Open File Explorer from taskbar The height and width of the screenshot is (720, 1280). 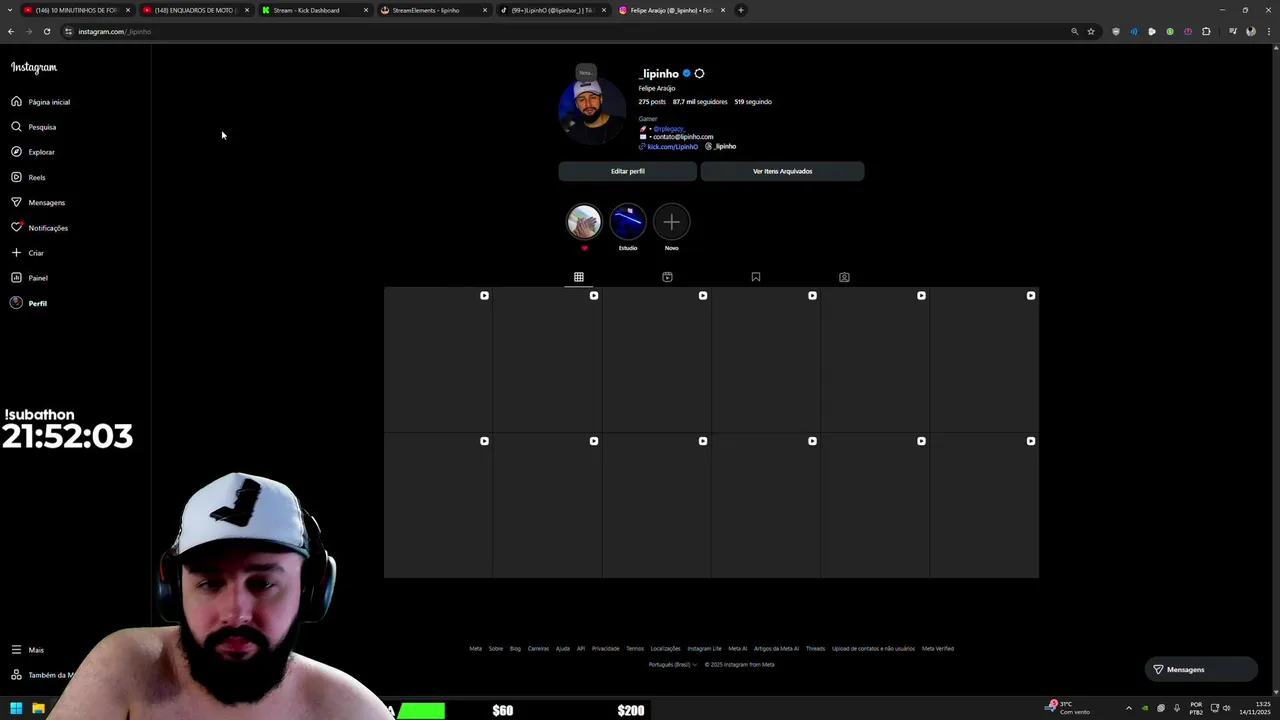pyautogui.click(x=38, y=709)
